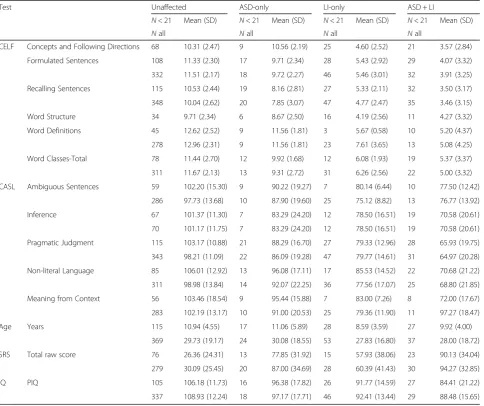Click cell value '106.01 (12.92)'
The height and width of the screenshot is (406, 484).
(205, 271)
